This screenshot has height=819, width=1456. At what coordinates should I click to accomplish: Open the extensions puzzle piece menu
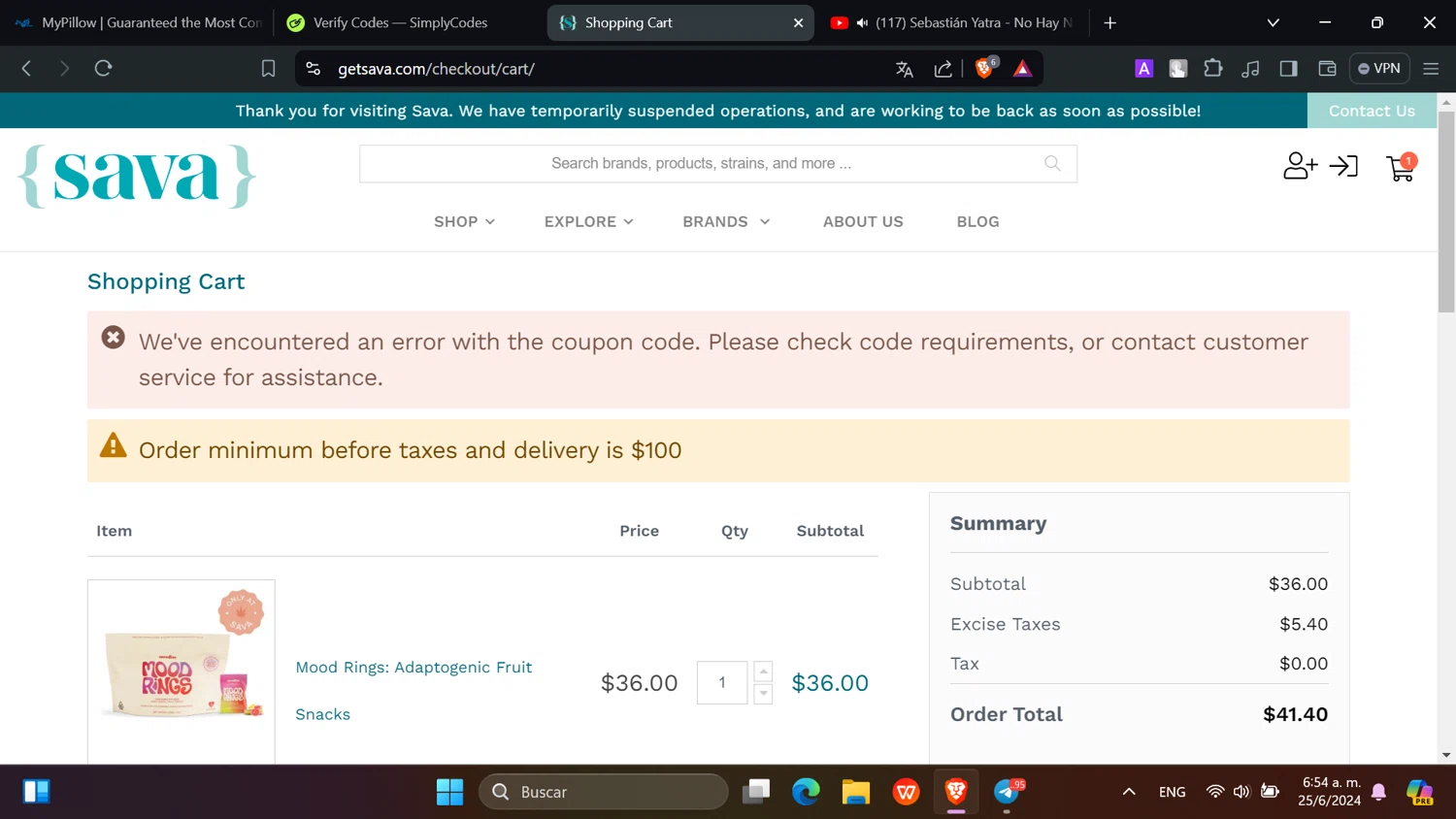point(1213,69)
